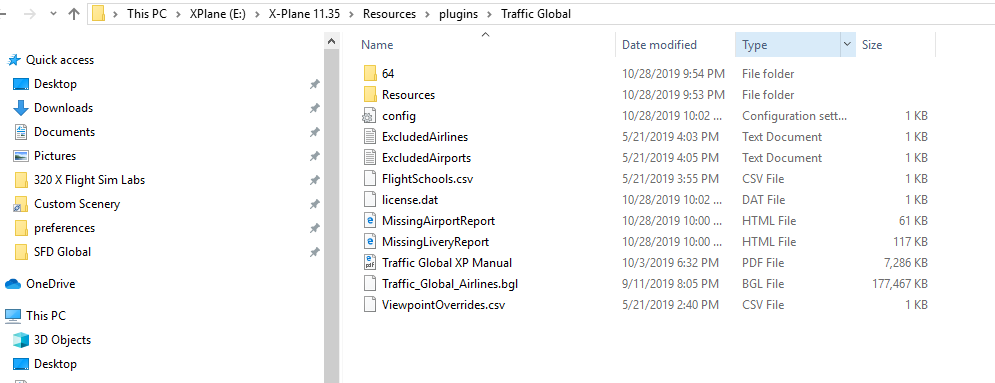995x383 pixels.
Task: Select the MissingAirportReport HTML file icon
Action: pyautogui.click(x=371, y=221)
